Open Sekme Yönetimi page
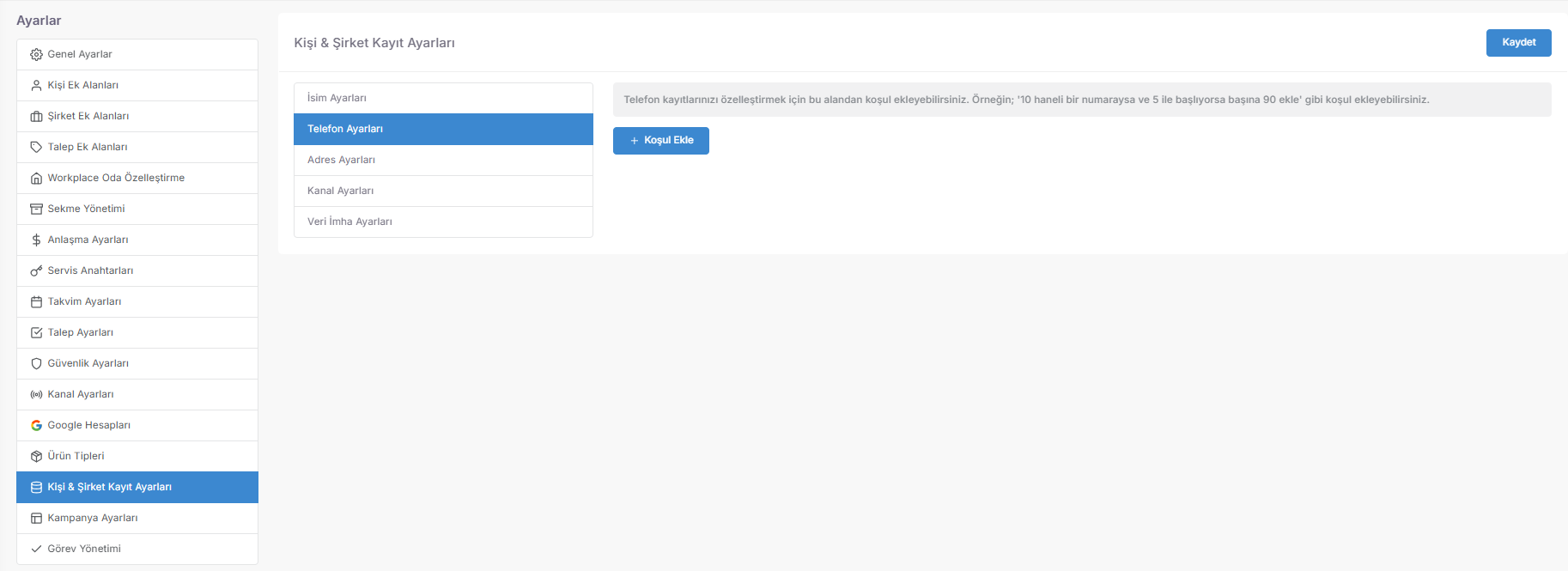Viewport: 1568px width, 571px height. (137, 209)
